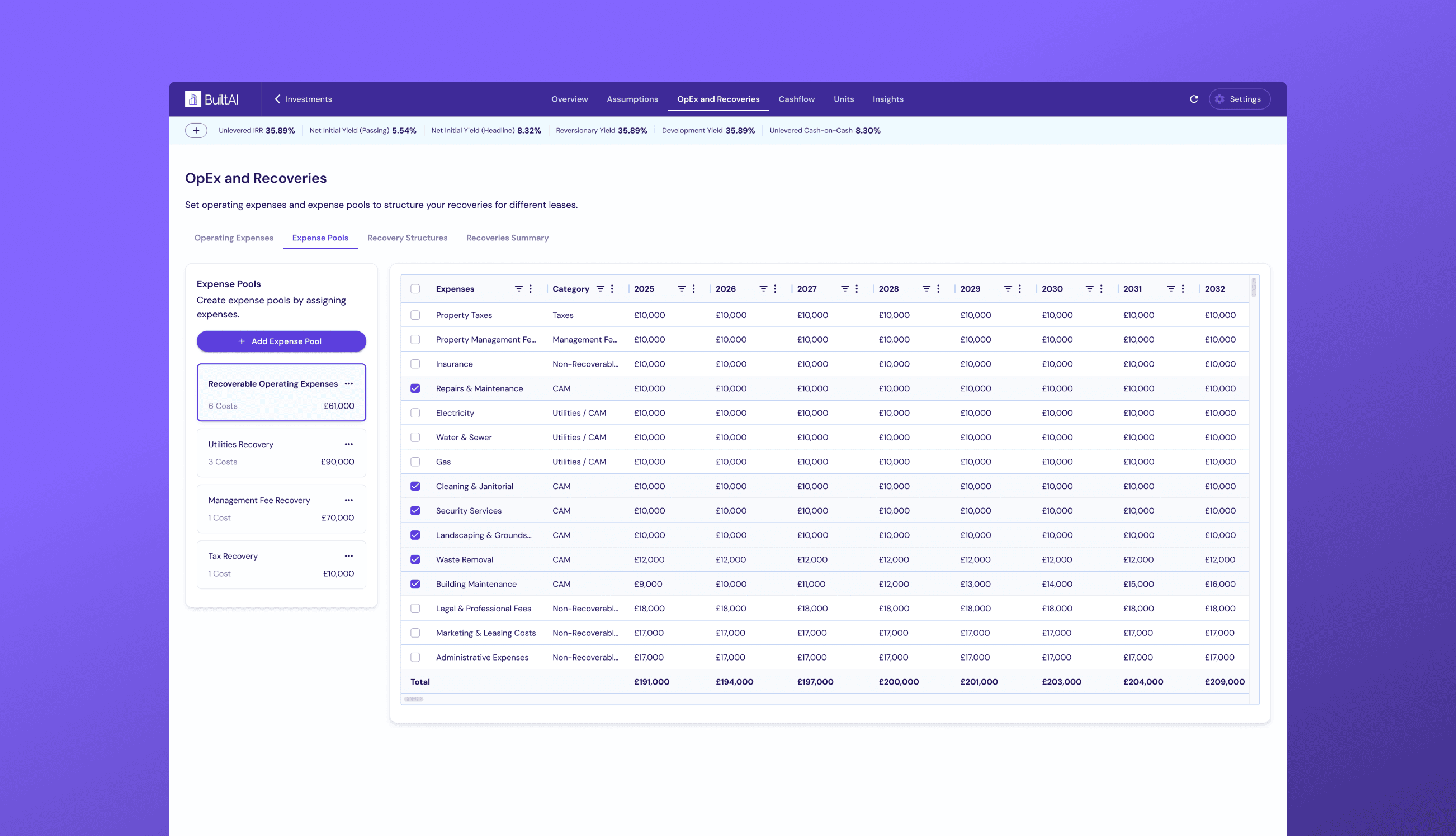Viewport: 1456px width, 836px height.
Task: Uncheck the Waste Removal checkbox
Action: tap(415, 559)
